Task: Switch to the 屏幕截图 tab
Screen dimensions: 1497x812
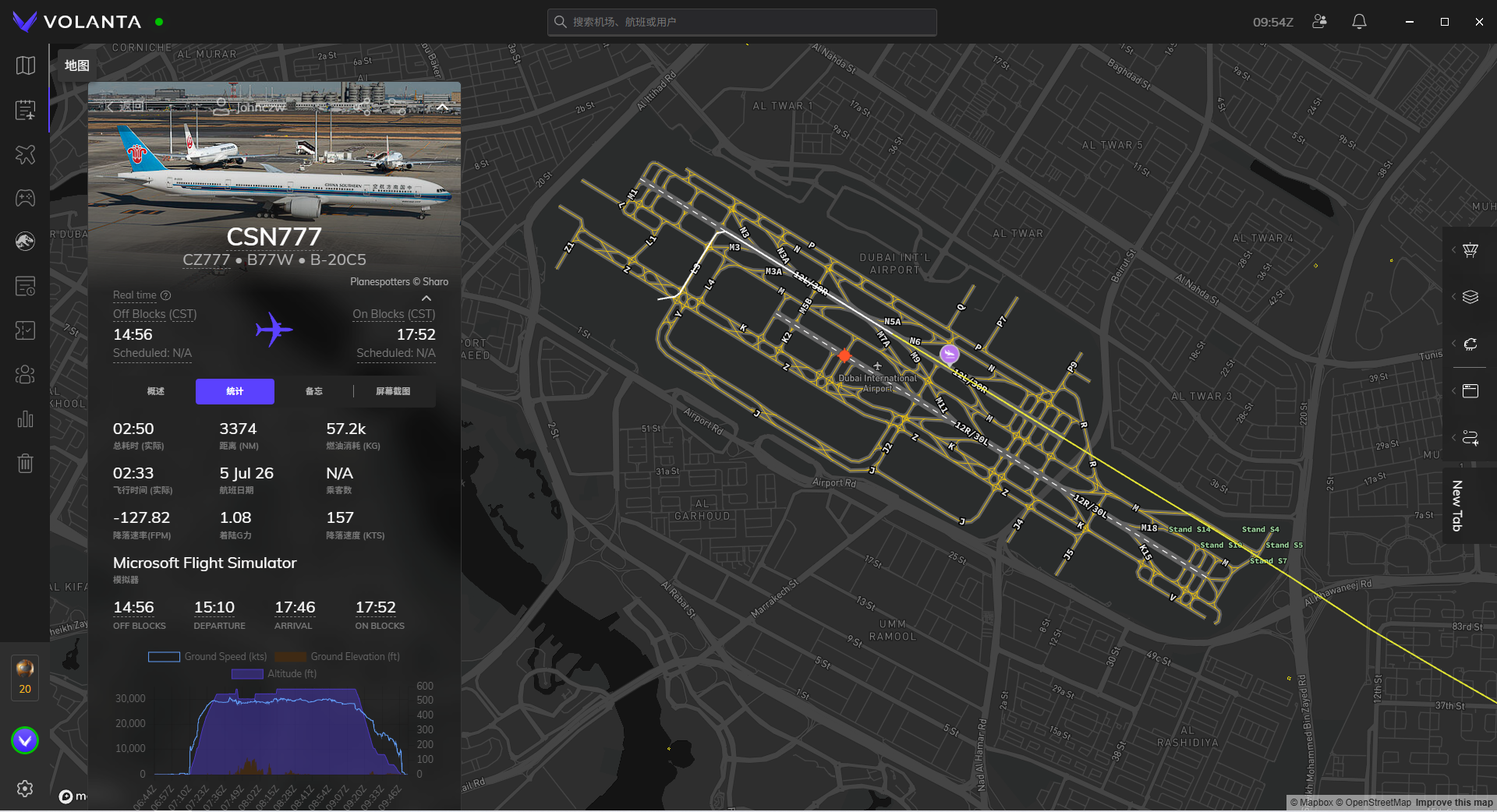Action: pyautogui.click(x=393, y=391)
